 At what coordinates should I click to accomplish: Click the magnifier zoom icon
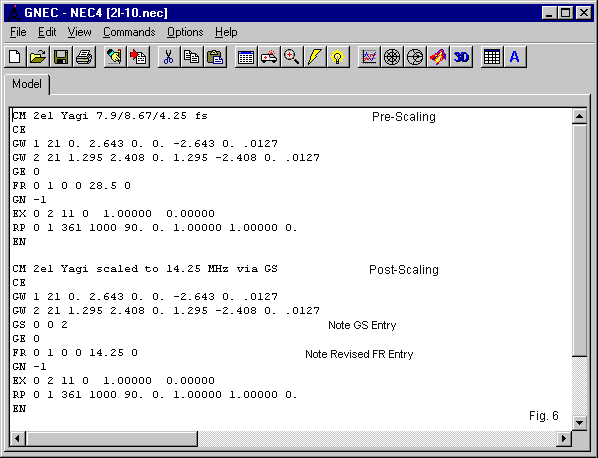[292, 57]
